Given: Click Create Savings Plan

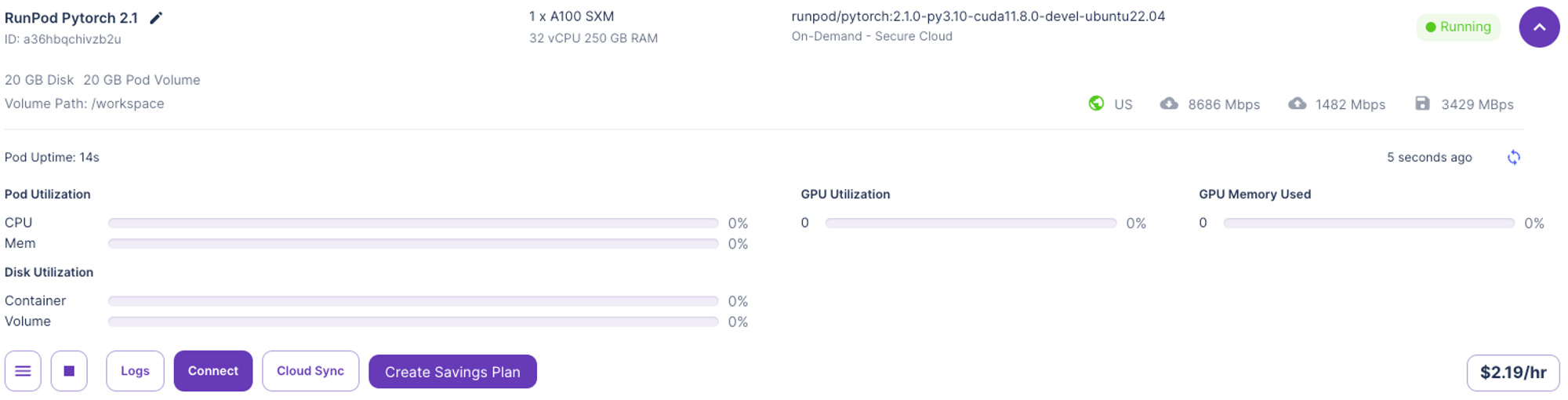Looking at the screenshot, I should click(x=452, y=372).
